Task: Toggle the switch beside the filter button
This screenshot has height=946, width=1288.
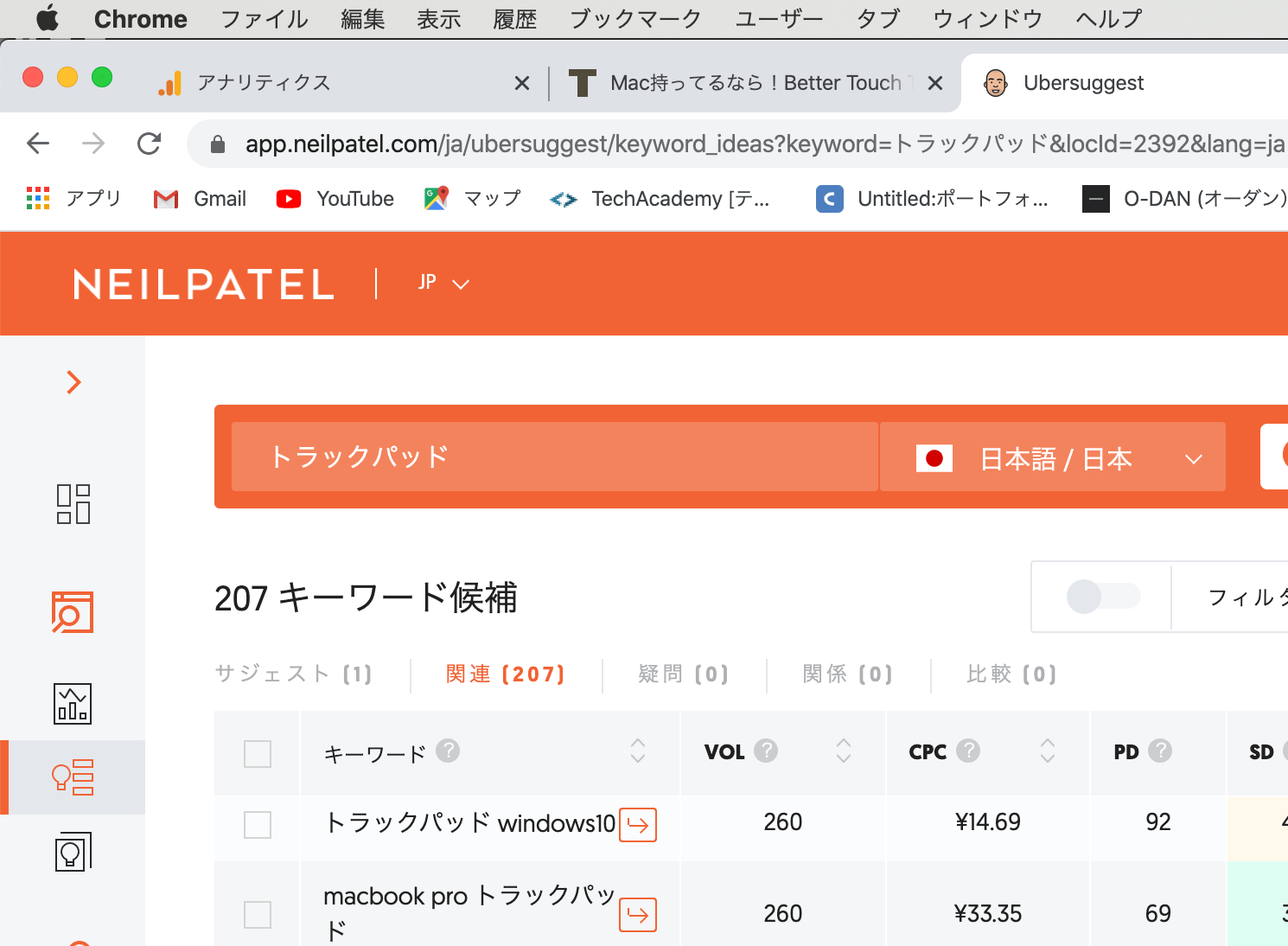Action: (1103, 597)
